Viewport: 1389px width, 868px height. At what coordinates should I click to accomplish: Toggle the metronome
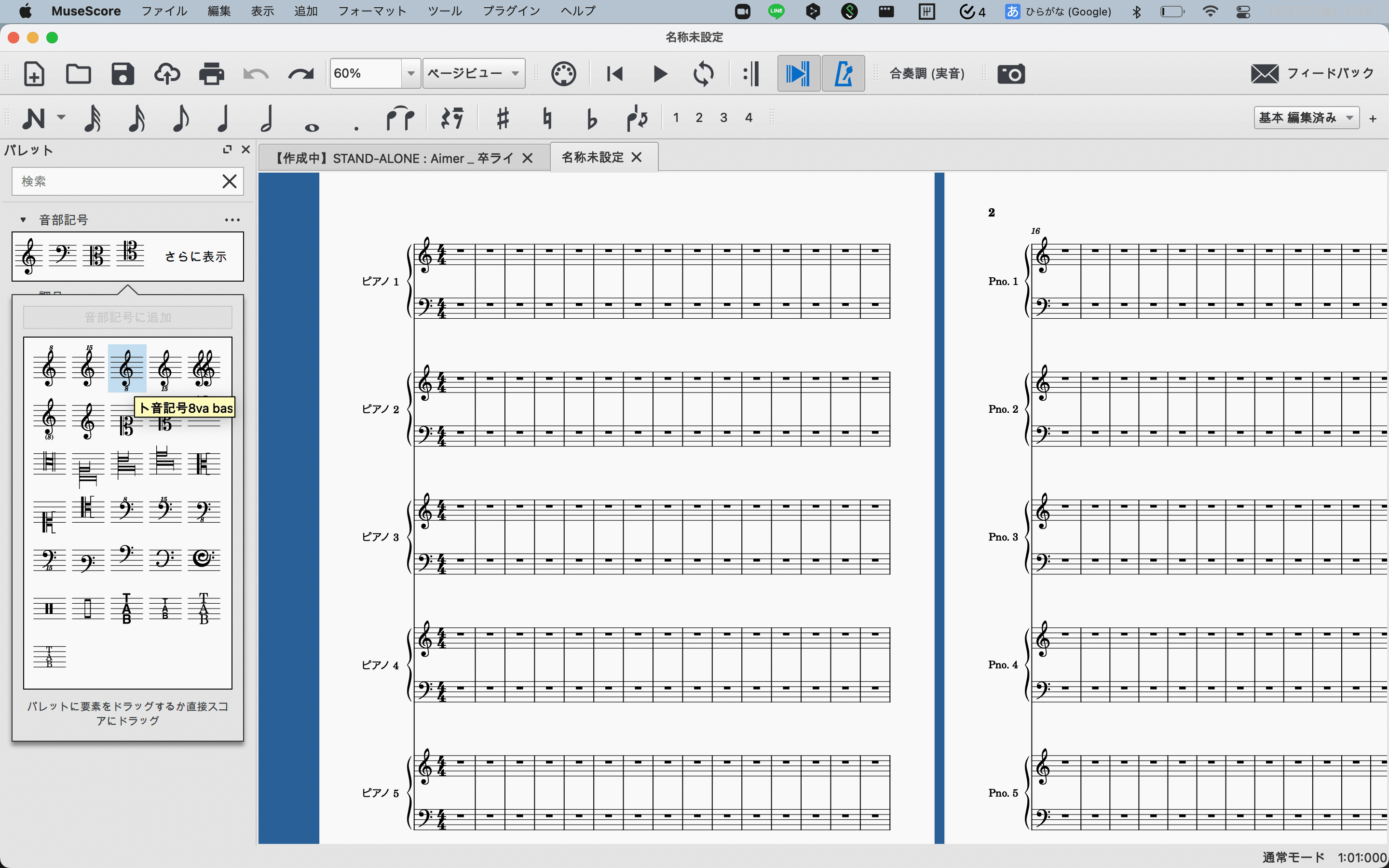tap(843, 74)
